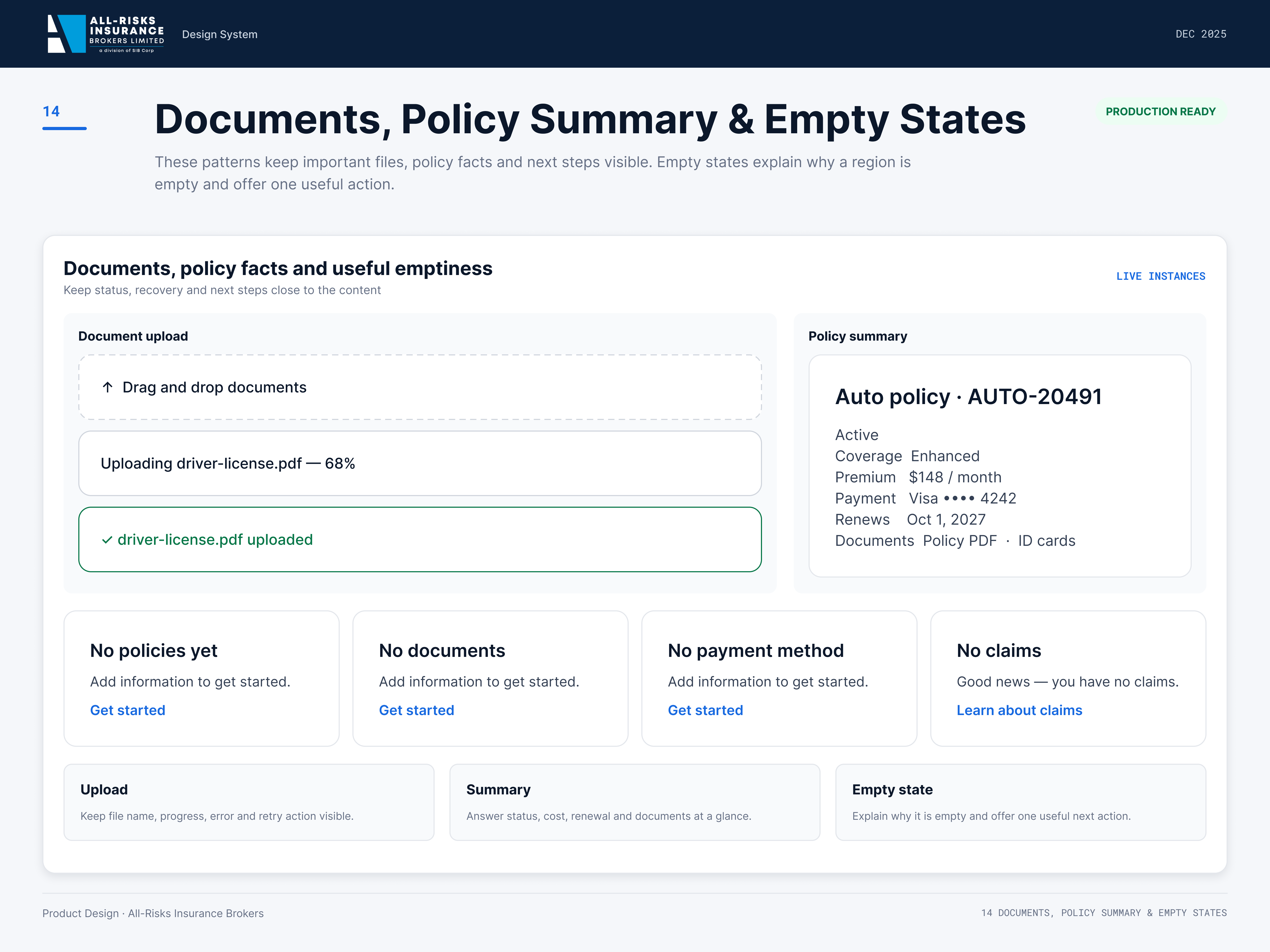Click the PRODUCTION READY badge
The width and height of the screenshot is (1270, 952).
coord(1160,111)
